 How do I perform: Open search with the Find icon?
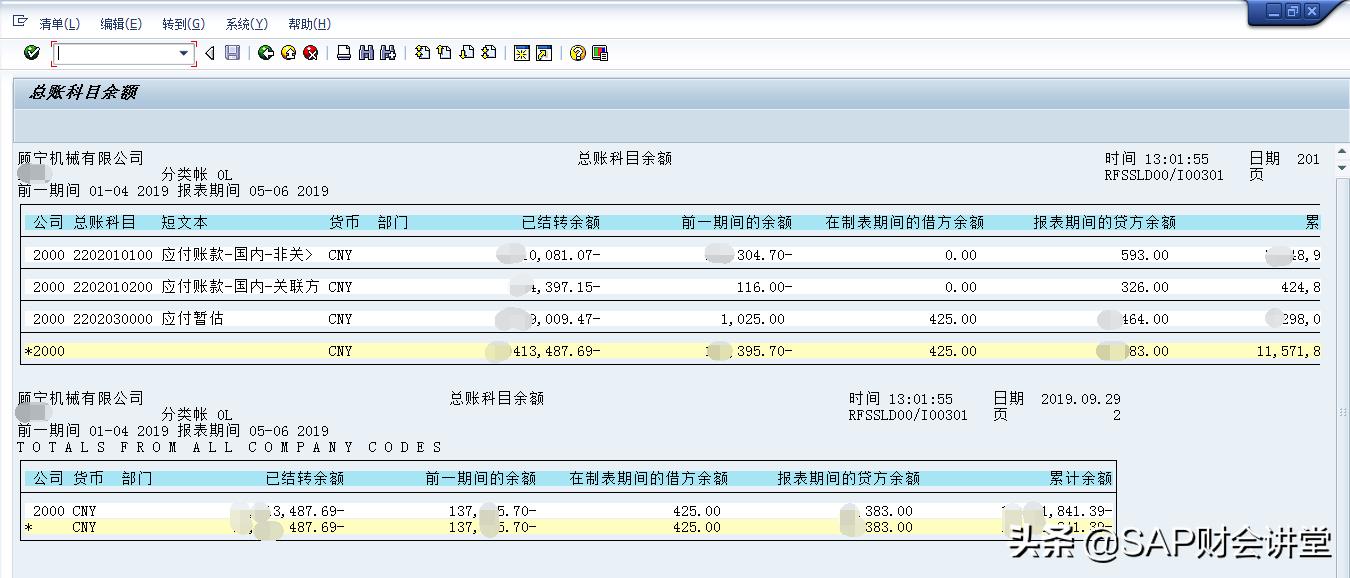pos(365,52)
